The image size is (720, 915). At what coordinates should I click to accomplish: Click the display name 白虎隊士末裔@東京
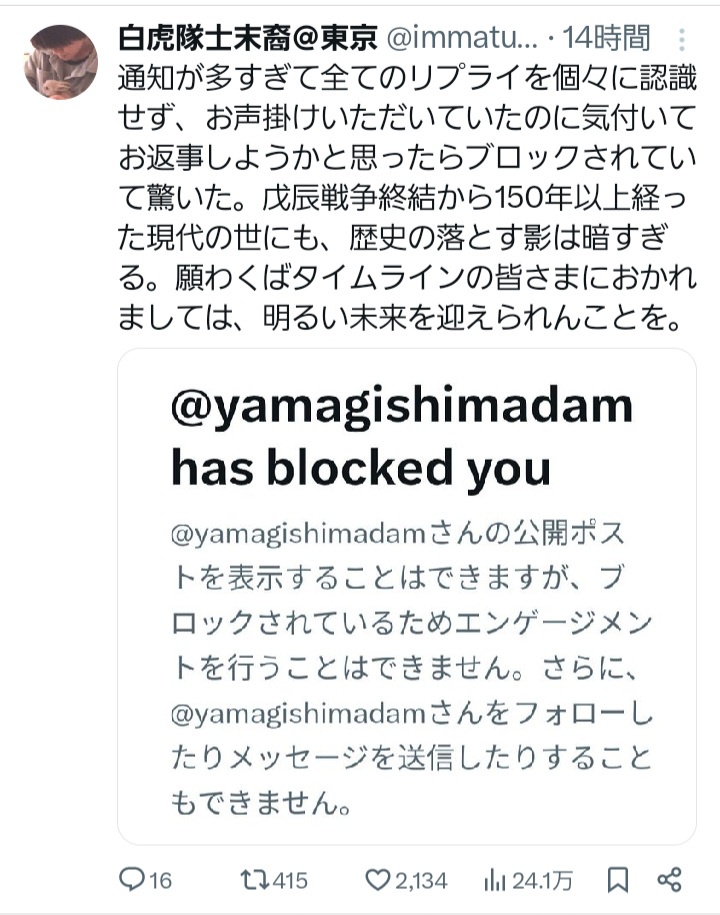tap(247, 39)
